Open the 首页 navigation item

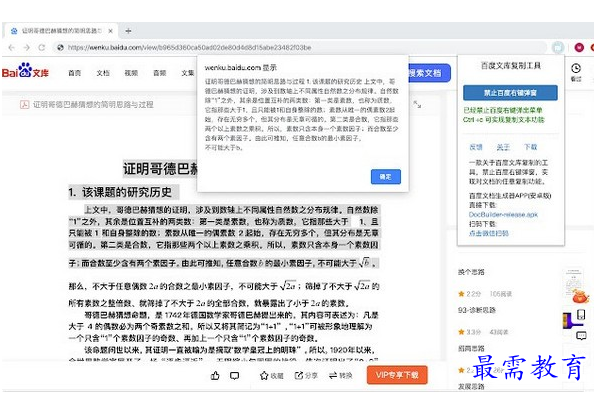click(x=75, y=73)
